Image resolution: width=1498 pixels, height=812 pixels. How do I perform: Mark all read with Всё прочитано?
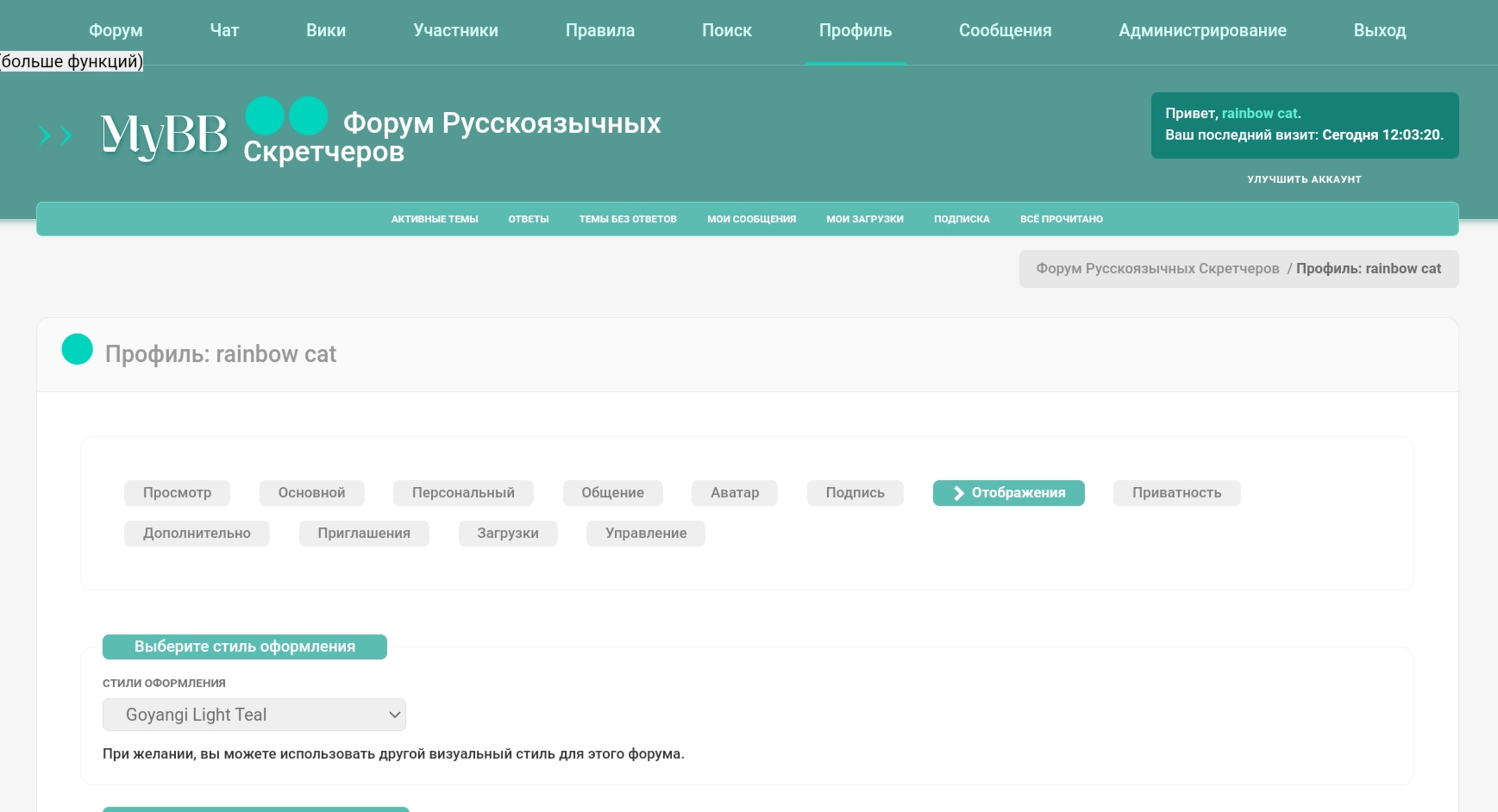(x=1061, y=219)
